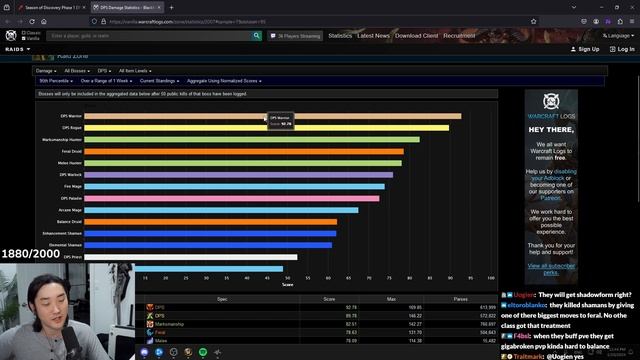Click the Players Streaming button

pyautogui.click(x=295, y=36)
